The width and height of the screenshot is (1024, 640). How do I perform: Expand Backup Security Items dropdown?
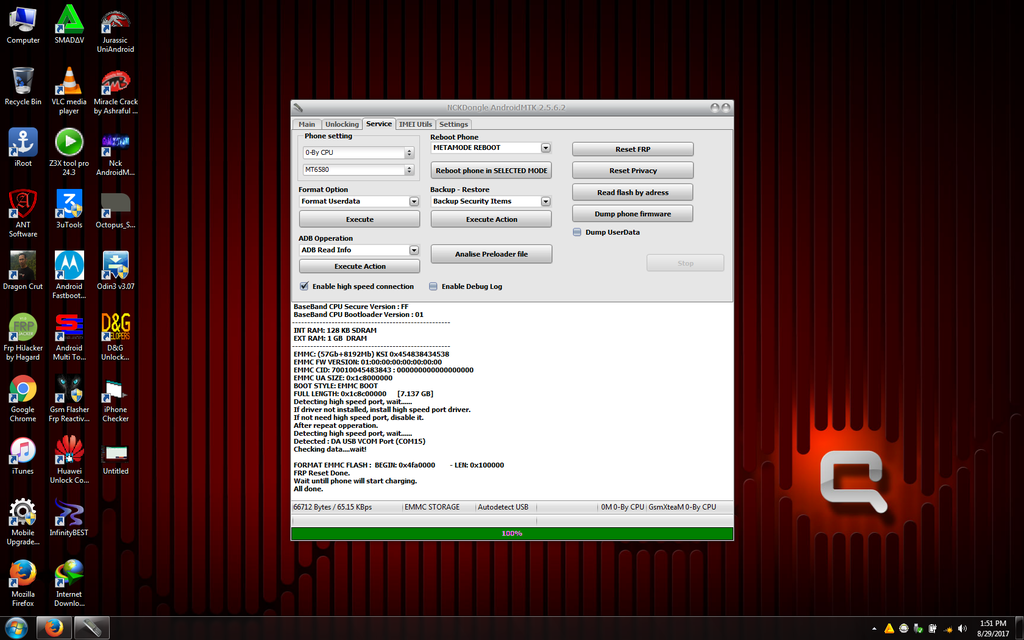[545, 202]
